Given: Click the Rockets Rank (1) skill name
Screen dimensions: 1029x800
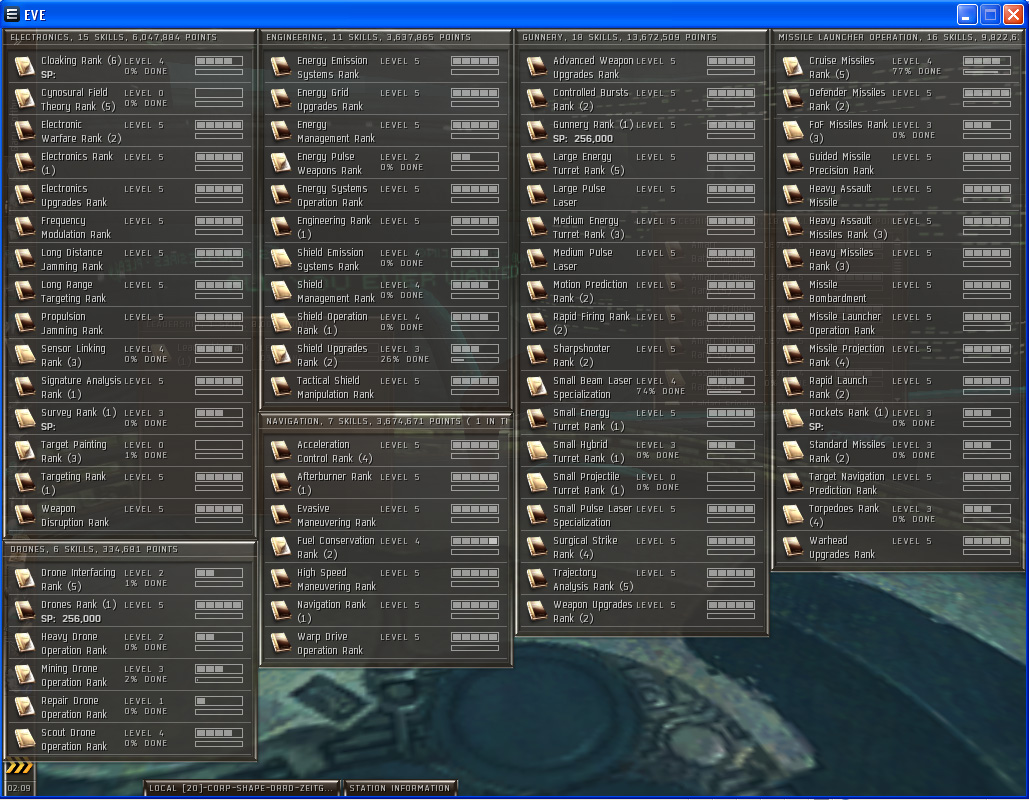Looking at the screenshot, I should pyautogui.click(x=849, y=413).
